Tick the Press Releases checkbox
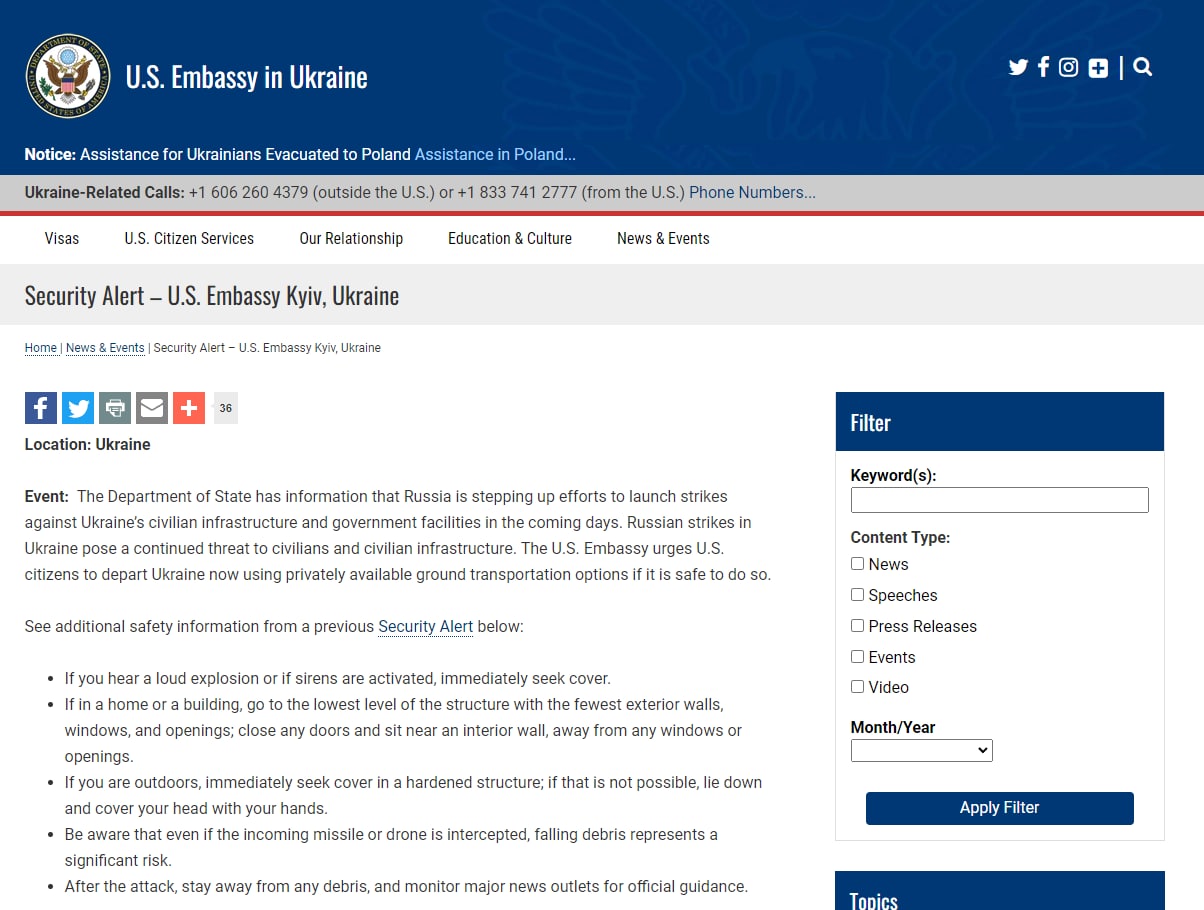The height and width of the screenshot is (910, 1204). click(x=857, y=626)
